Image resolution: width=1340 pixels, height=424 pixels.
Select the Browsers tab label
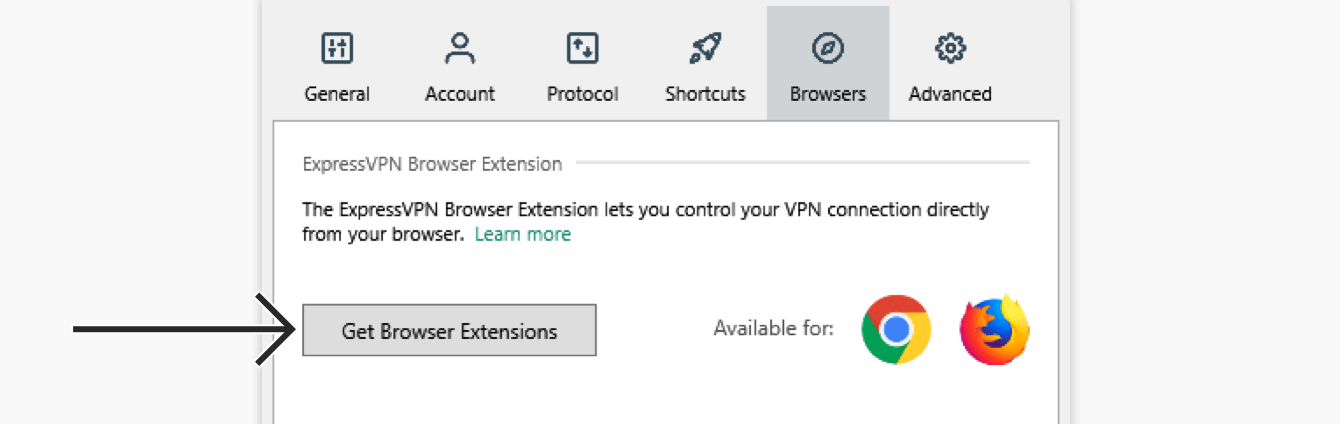[x=828, y=94]
